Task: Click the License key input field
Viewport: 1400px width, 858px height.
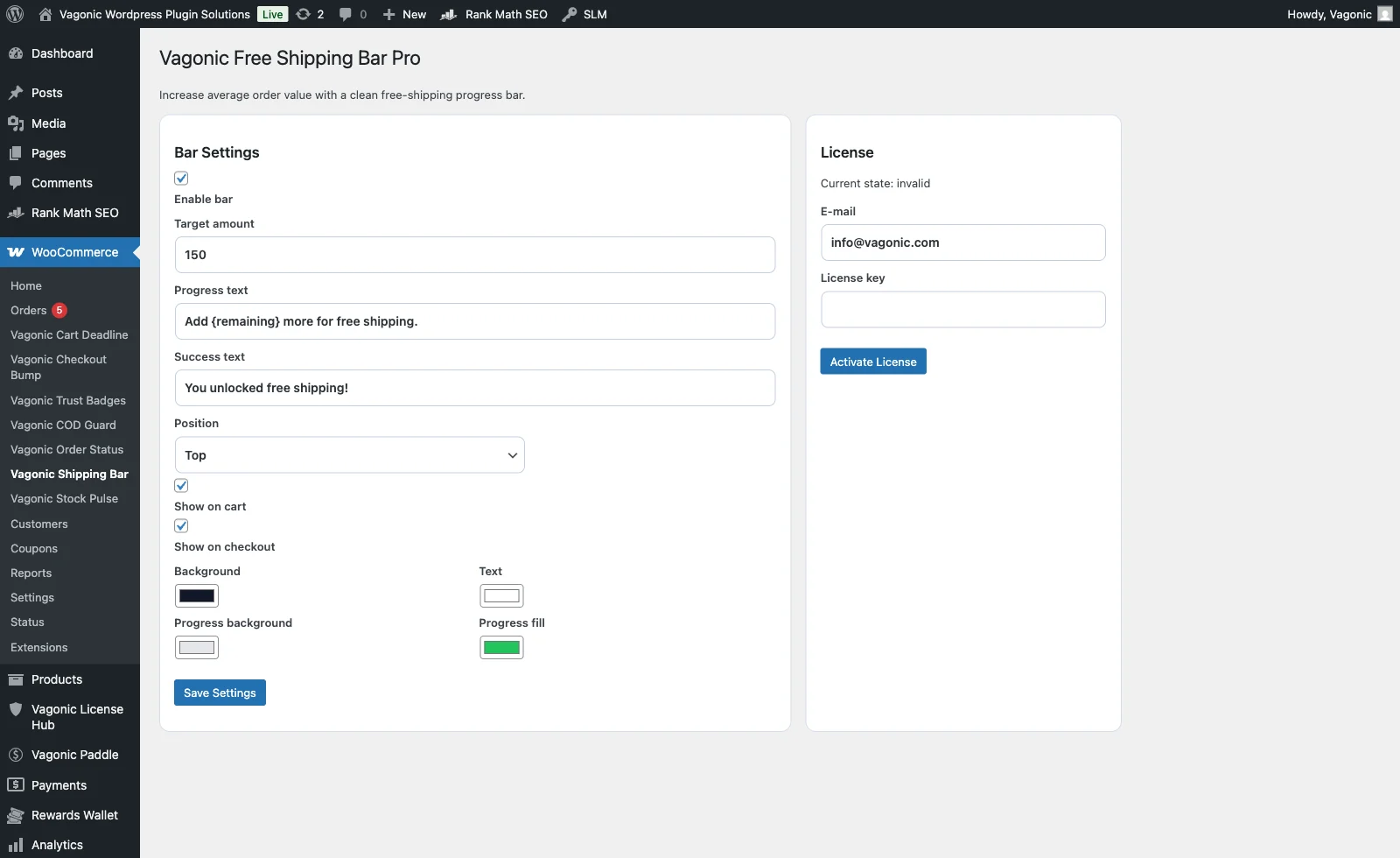Action: pos(962,309)
